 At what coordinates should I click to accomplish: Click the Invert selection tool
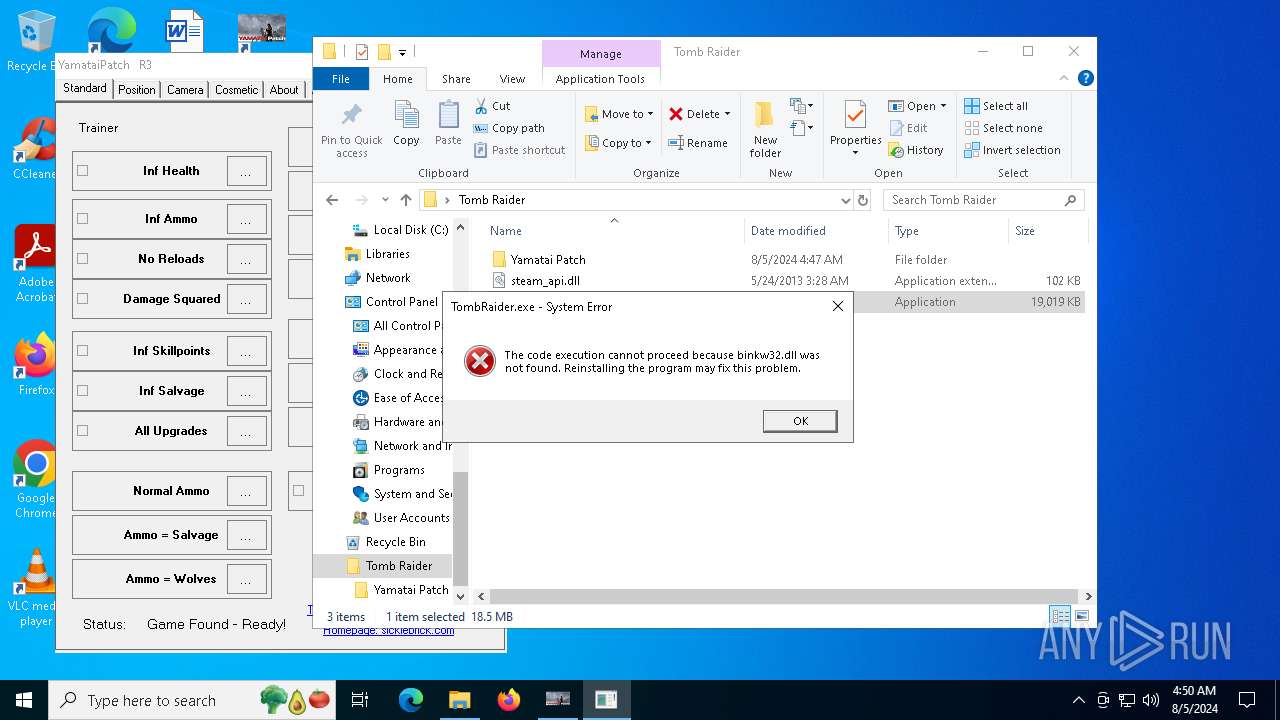(1012, 150)
